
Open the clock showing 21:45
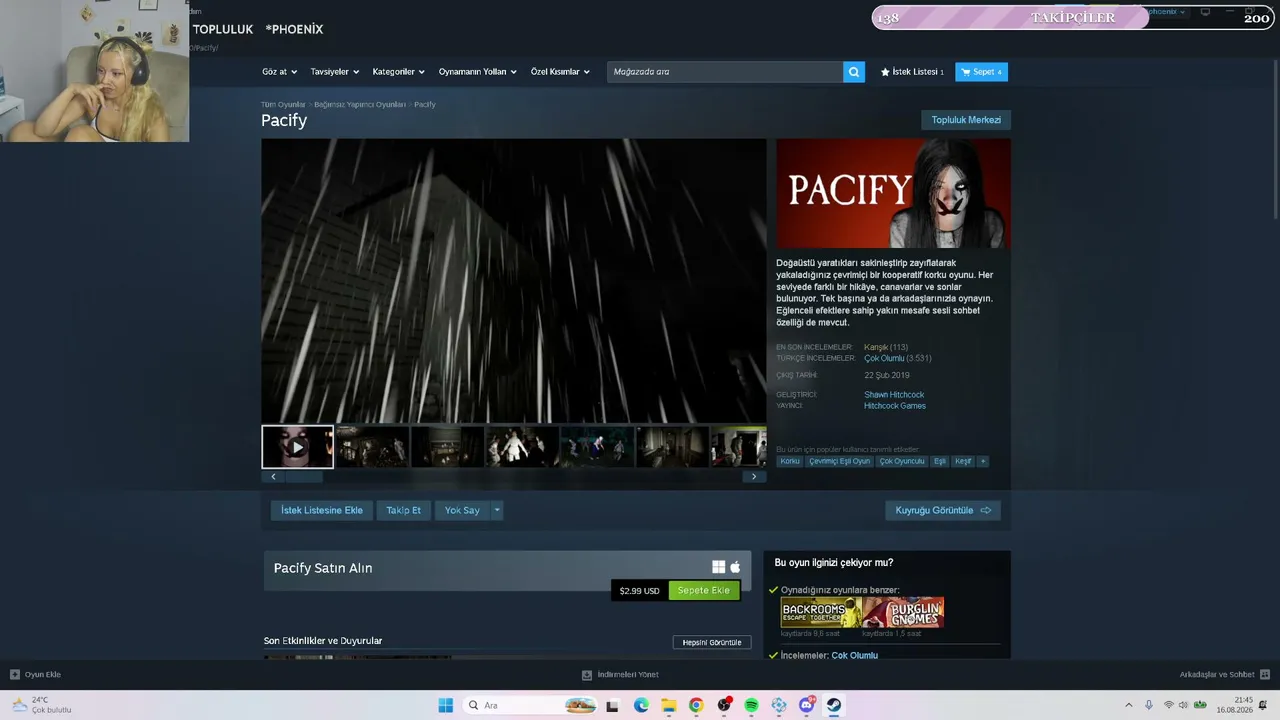(1236, 705)
